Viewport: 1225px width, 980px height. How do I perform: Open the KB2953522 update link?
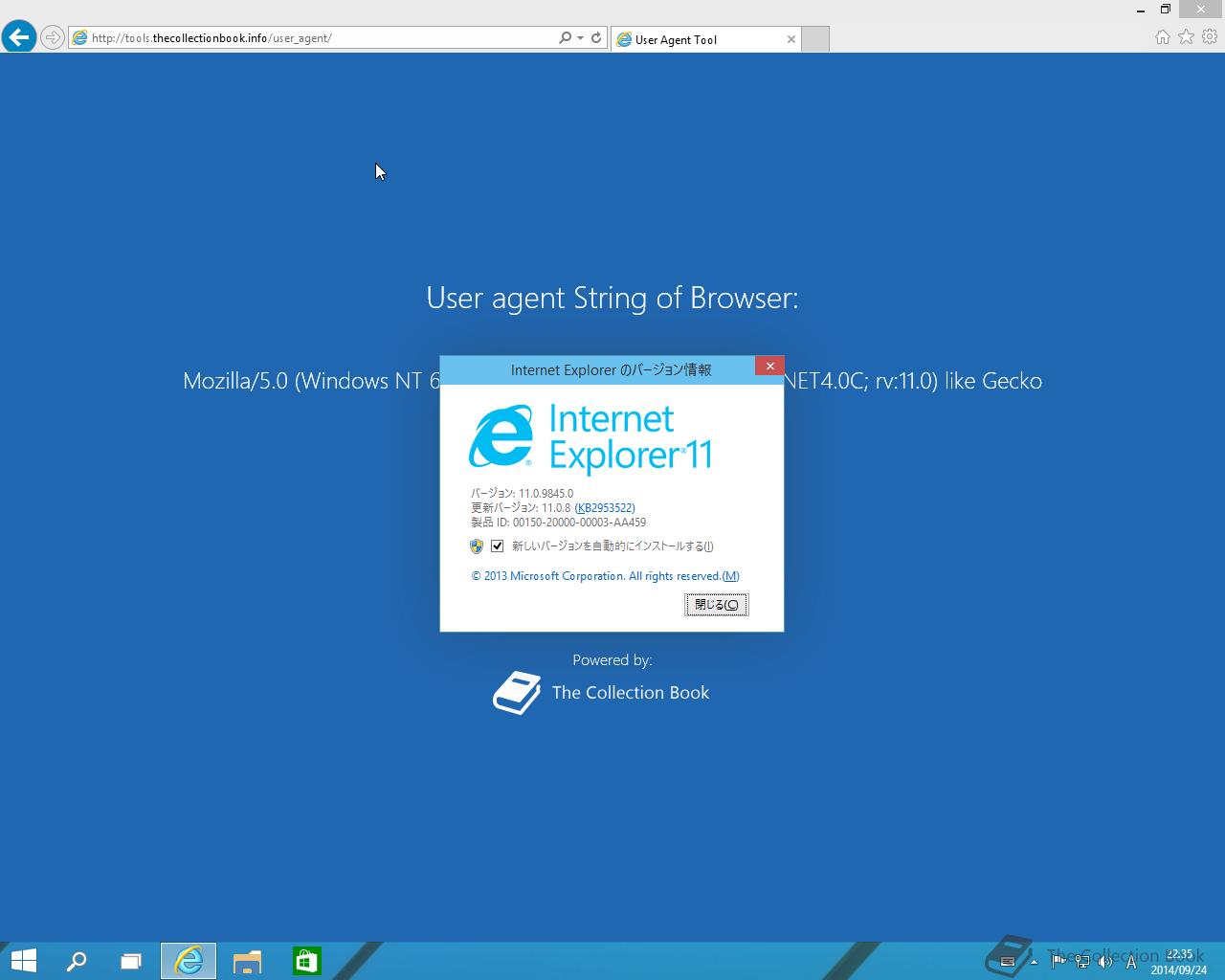[x=605, y=508]
